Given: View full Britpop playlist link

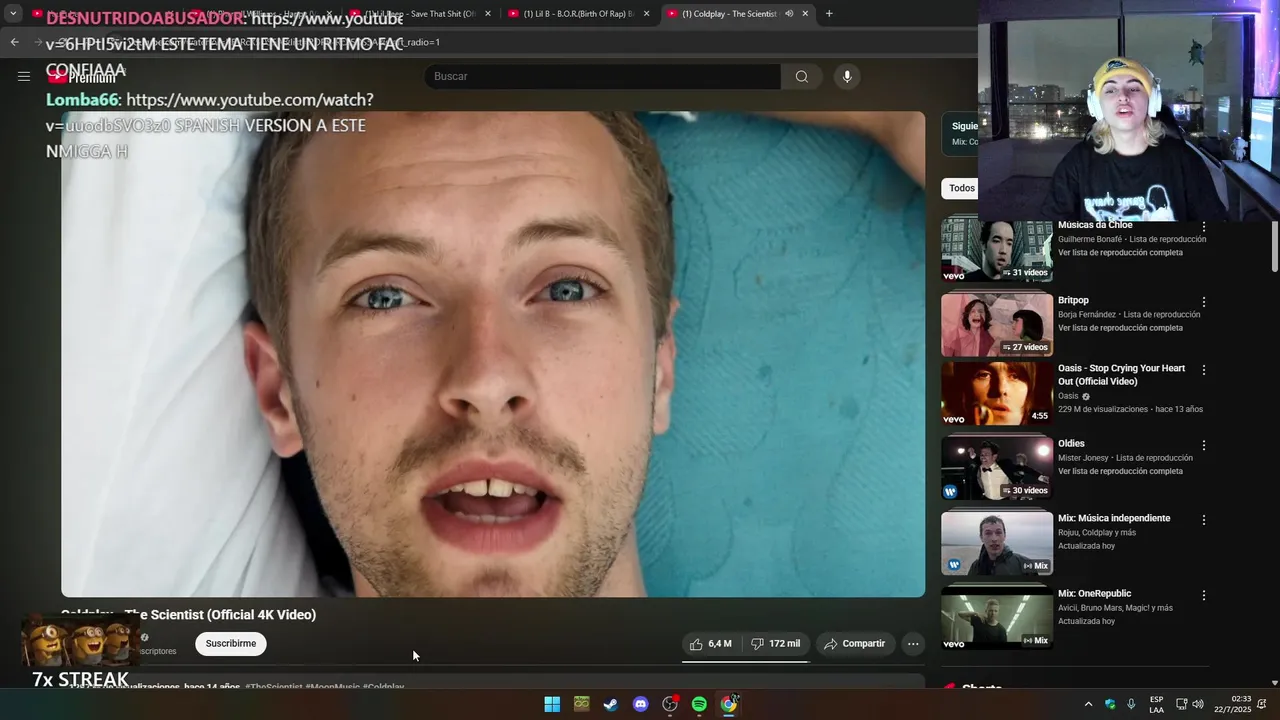Looking at the screenshot, I should tap(1120, 328).
